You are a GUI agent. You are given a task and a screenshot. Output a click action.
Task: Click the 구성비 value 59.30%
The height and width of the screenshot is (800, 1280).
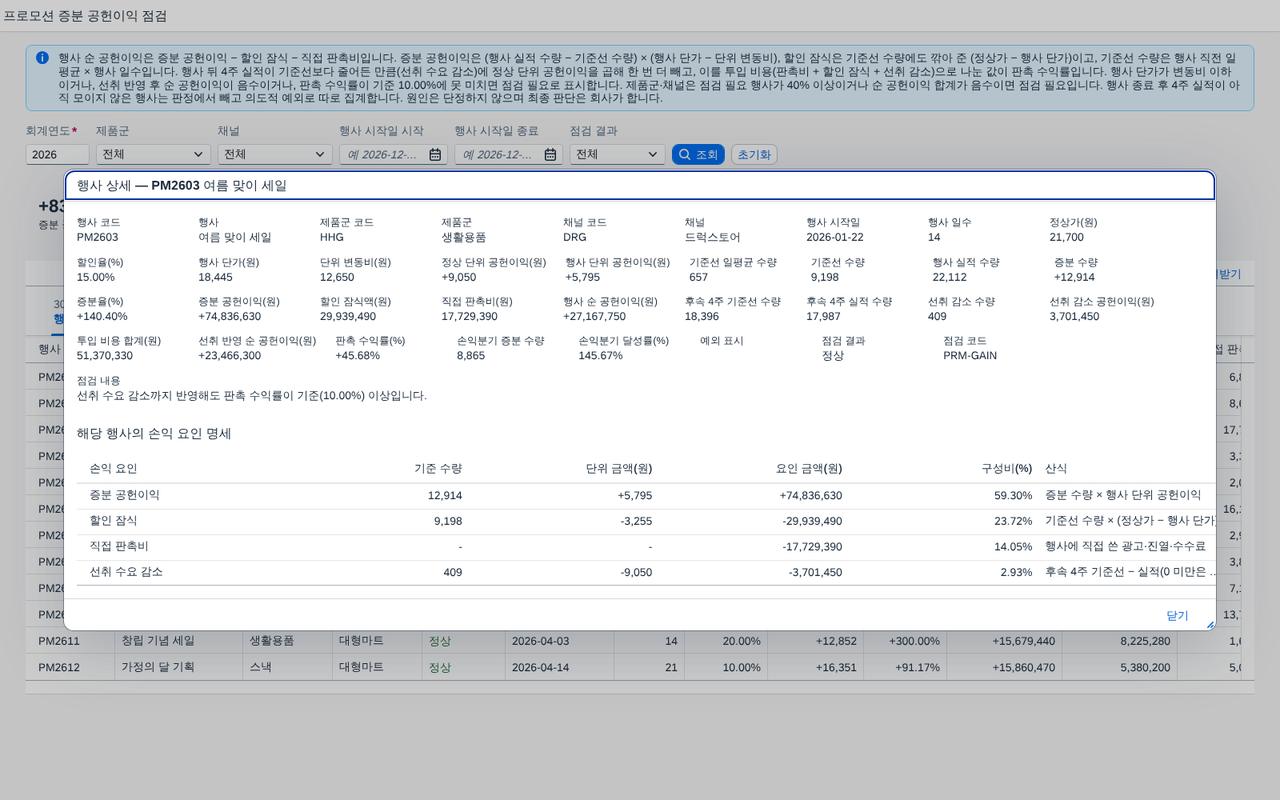click(x=1013, y=496)
